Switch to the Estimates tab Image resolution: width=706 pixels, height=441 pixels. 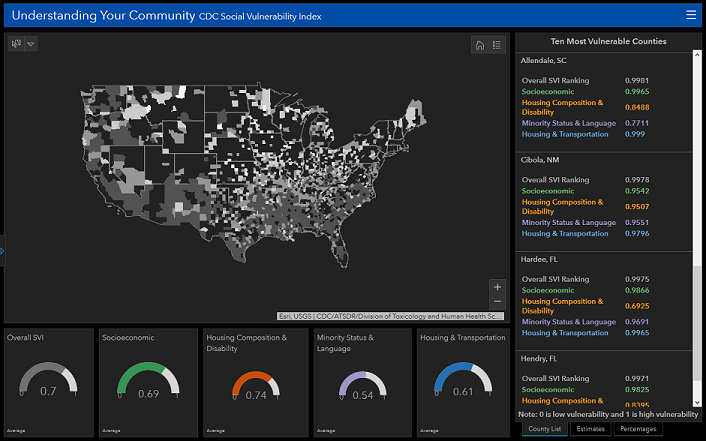pos(590,429)
